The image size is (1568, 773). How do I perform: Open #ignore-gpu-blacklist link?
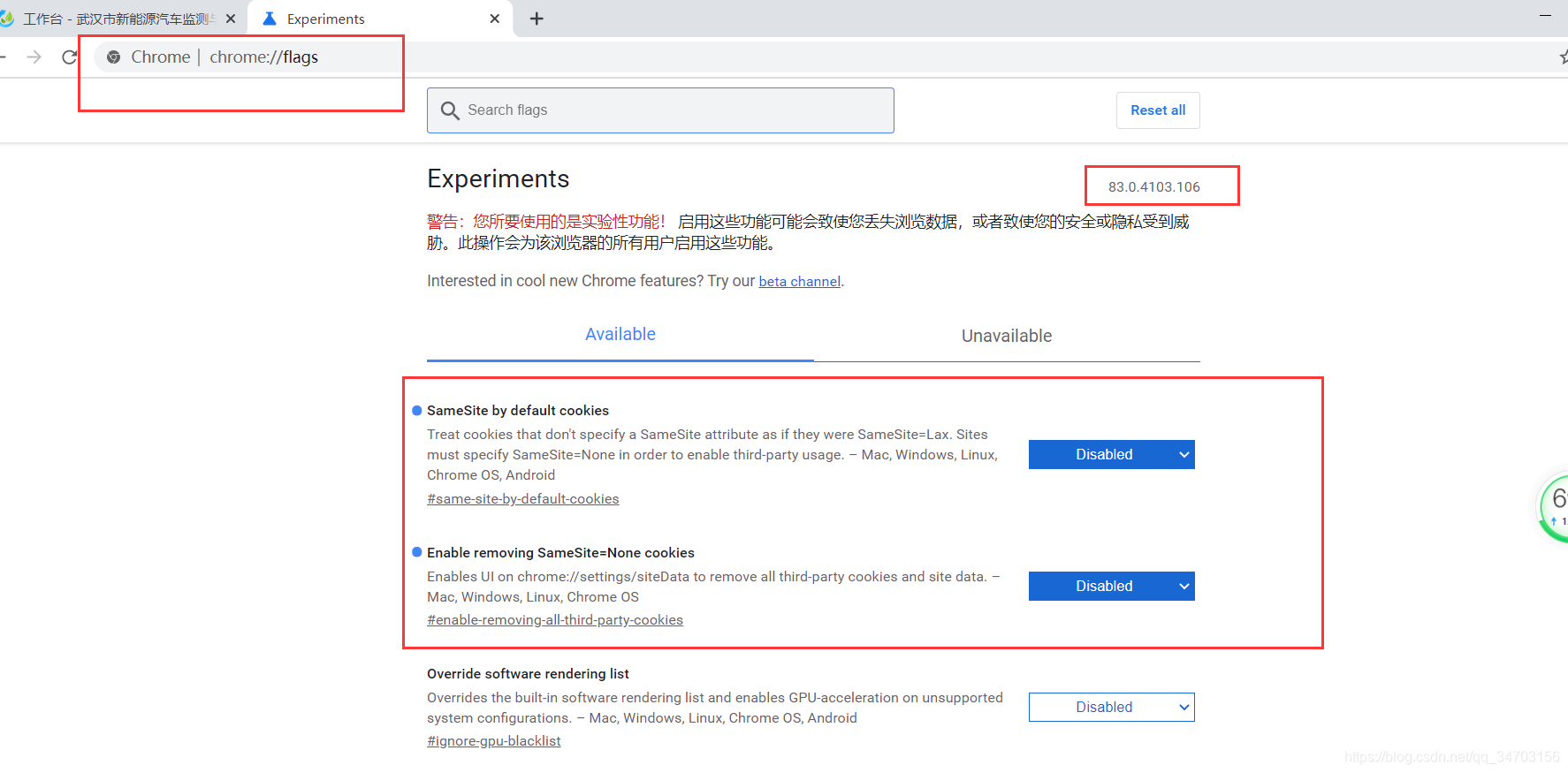pyautogui.click(x=493, y=741)
